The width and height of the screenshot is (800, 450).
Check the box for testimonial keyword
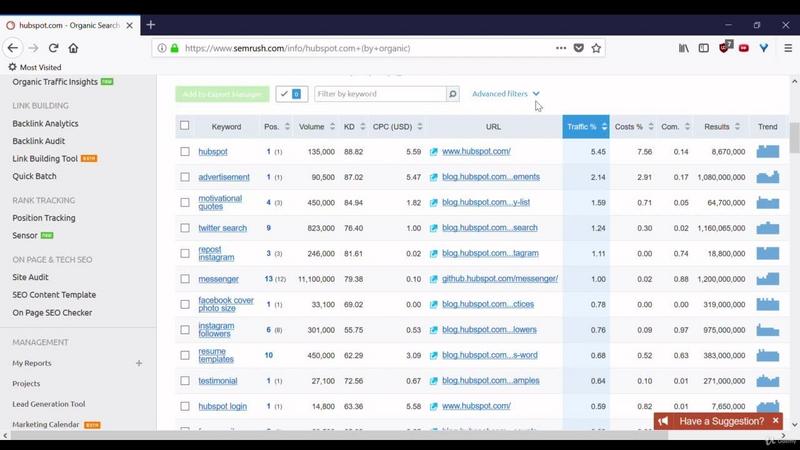point(185,381)
